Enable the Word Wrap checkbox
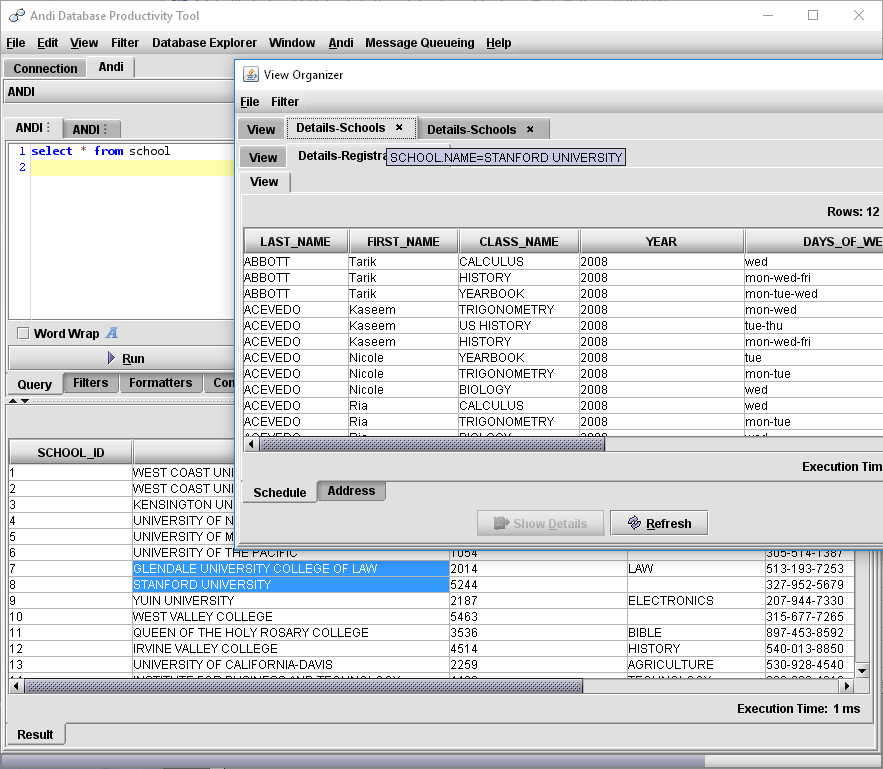This screenshot has width=883, height=769. coord(23,333)
